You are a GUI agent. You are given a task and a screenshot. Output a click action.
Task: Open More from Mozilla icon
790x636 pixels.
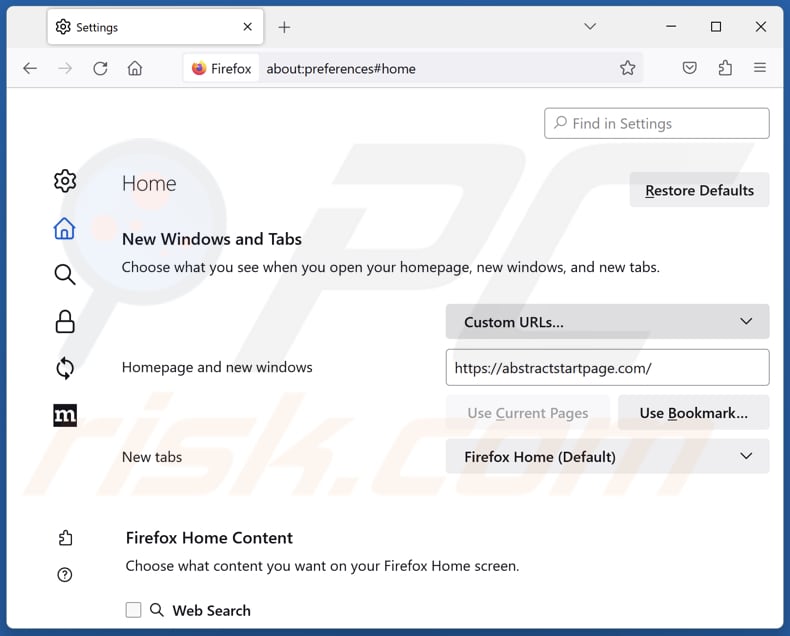65,415
